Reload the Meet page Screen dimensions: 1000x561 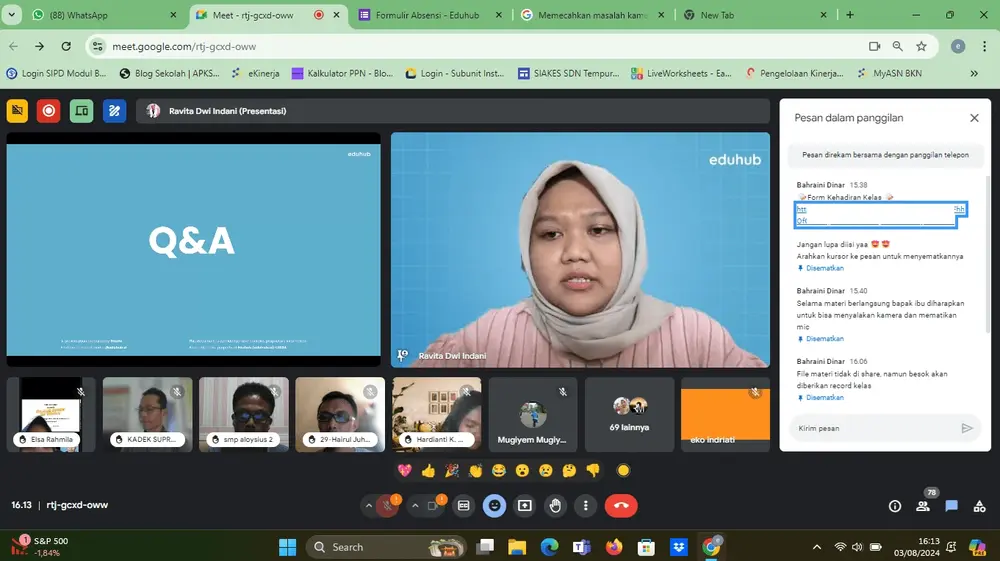point(66,46)
